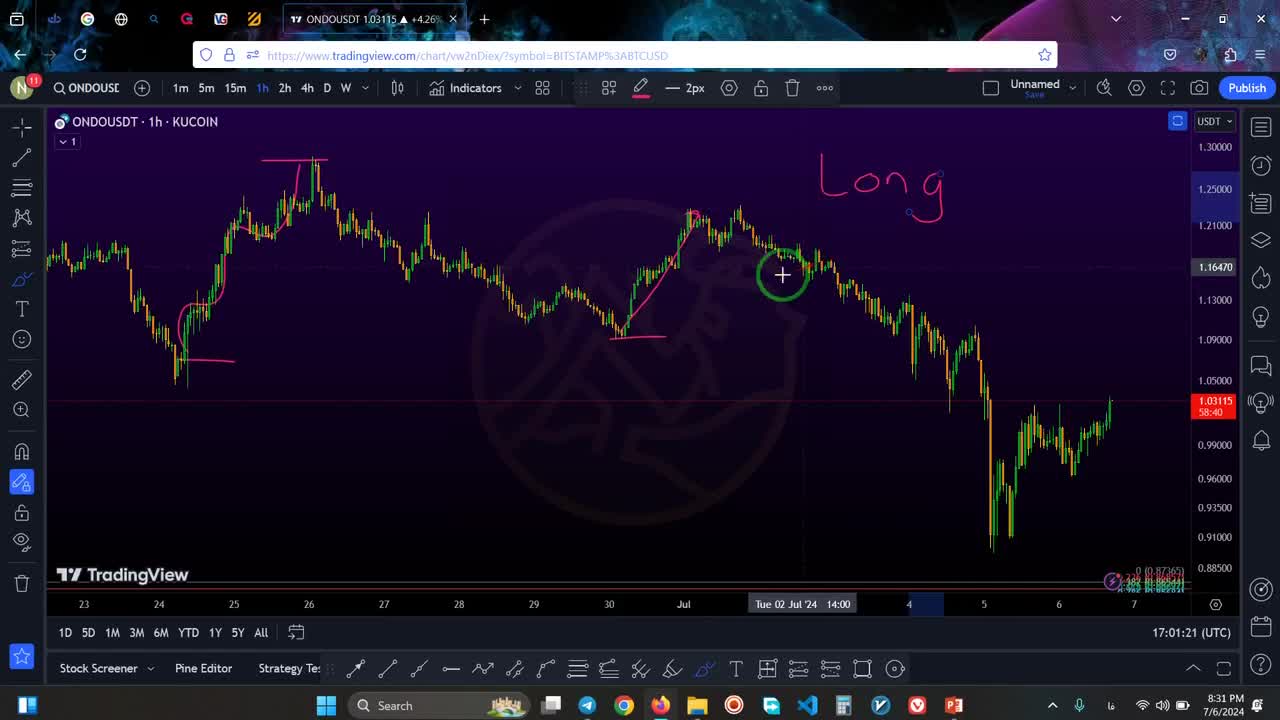Remove drawings with left sidebar trash icon

pyautogui.click(x=21, y=583)
